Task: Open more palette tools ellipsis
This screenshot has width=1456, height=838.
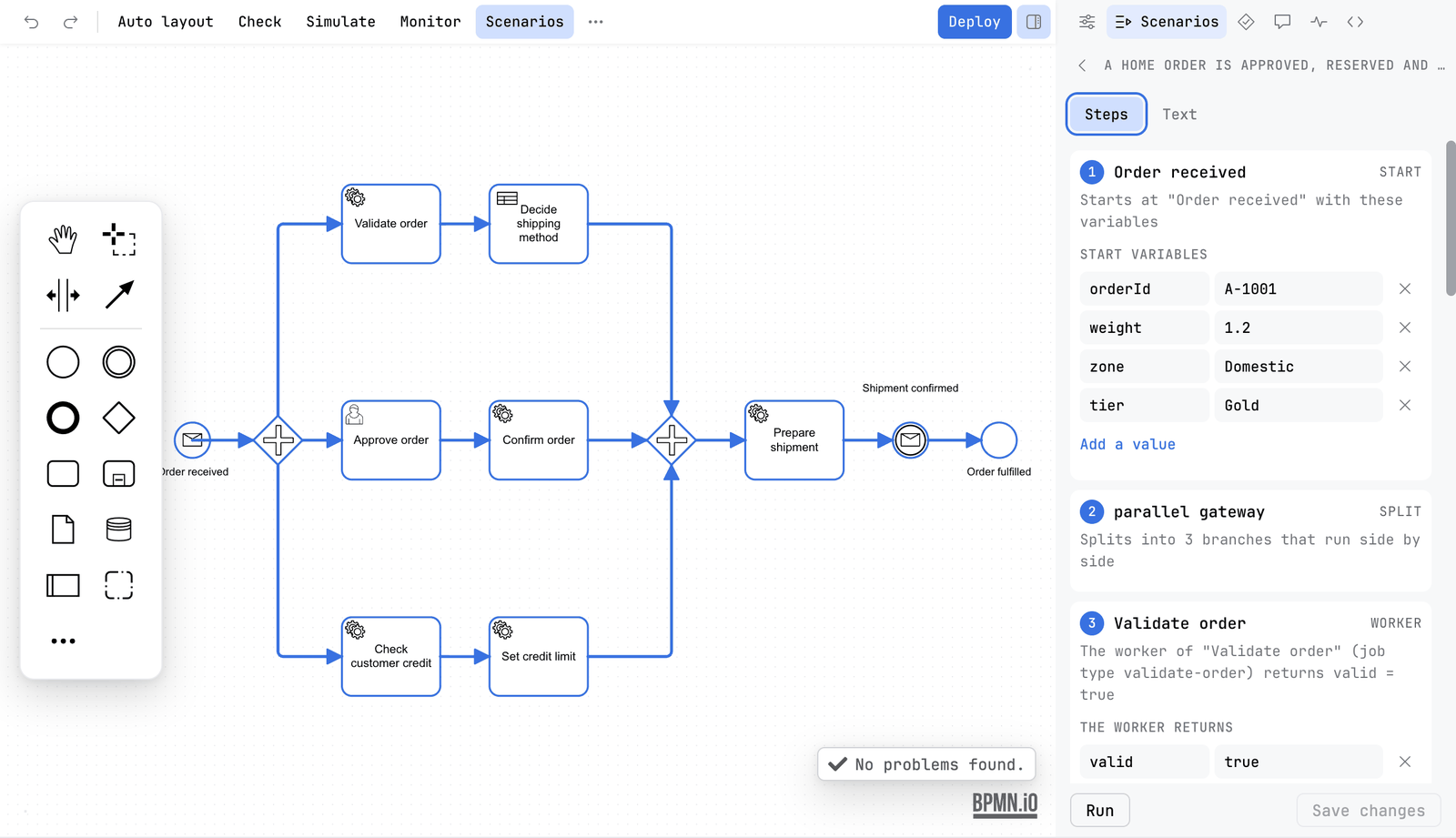Action: [x=63, y=641]
